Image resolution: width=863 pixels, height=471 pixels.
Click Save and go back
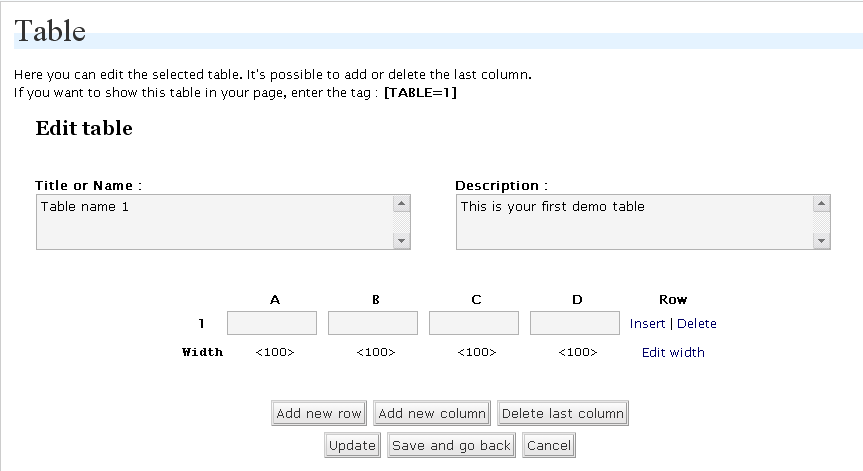(451, 446)
